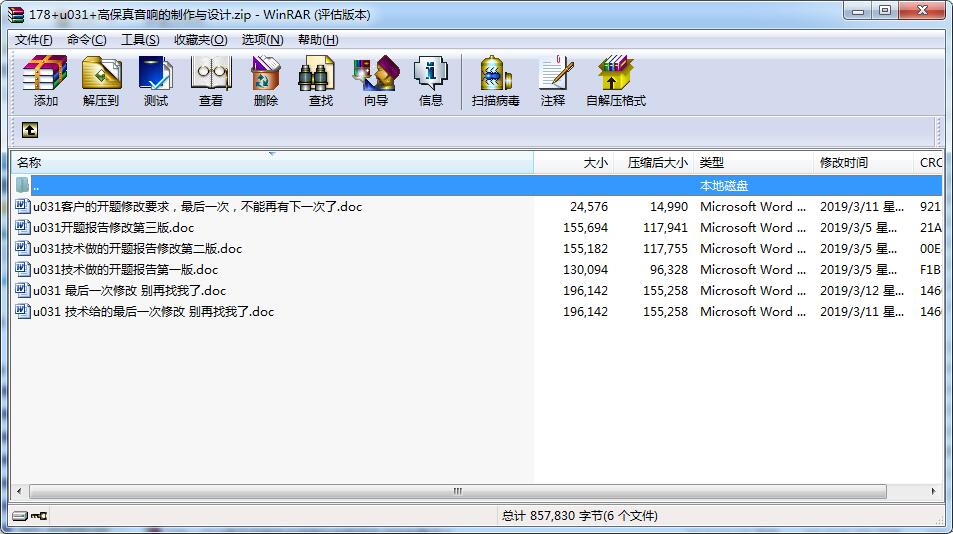Viewport: 953px width, 534px height.
Task: Click the Virus Scan (扫描病毒) icon
Action: click(495, 81)
